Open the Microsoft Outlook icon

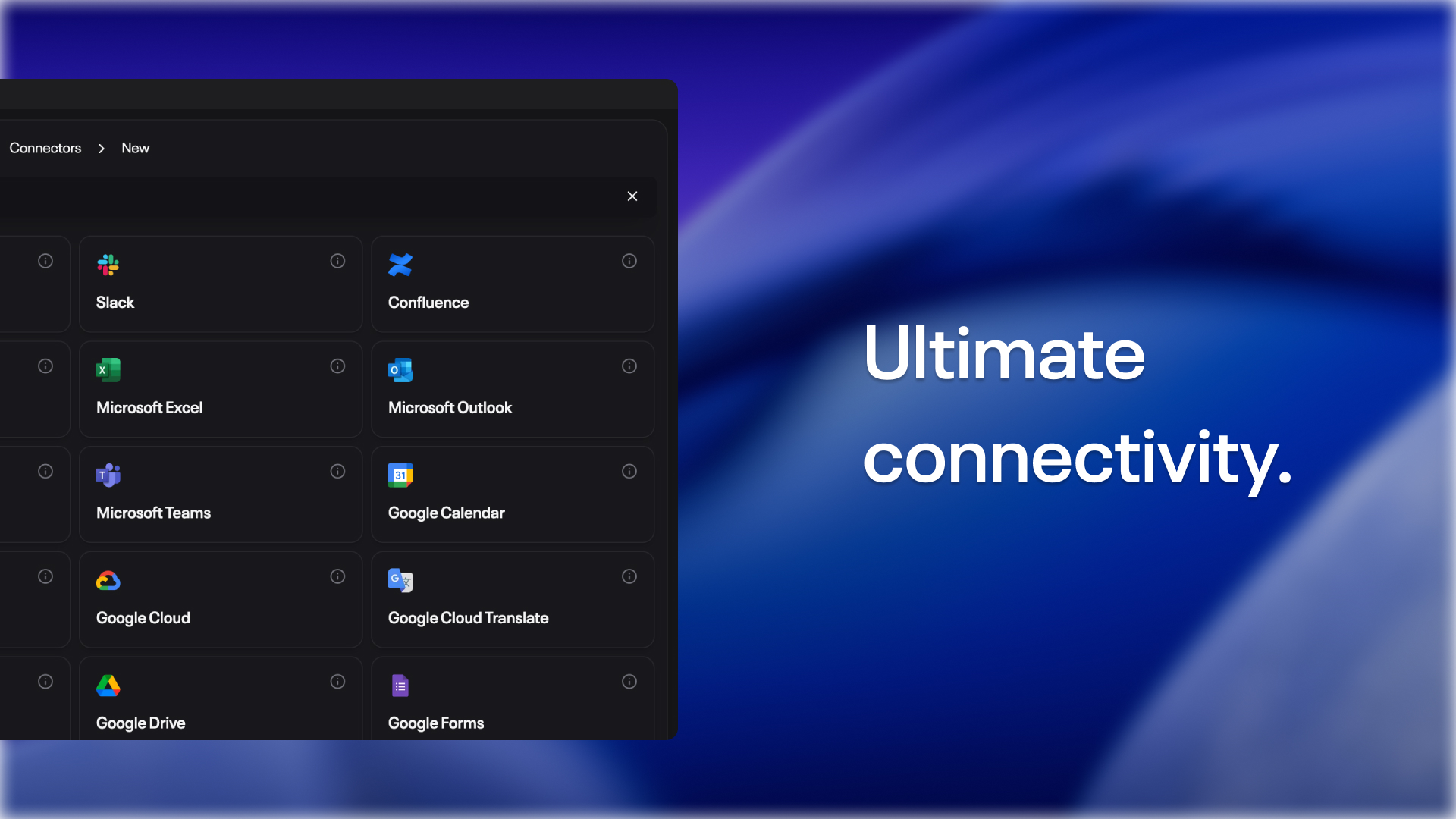click(400, 370)
